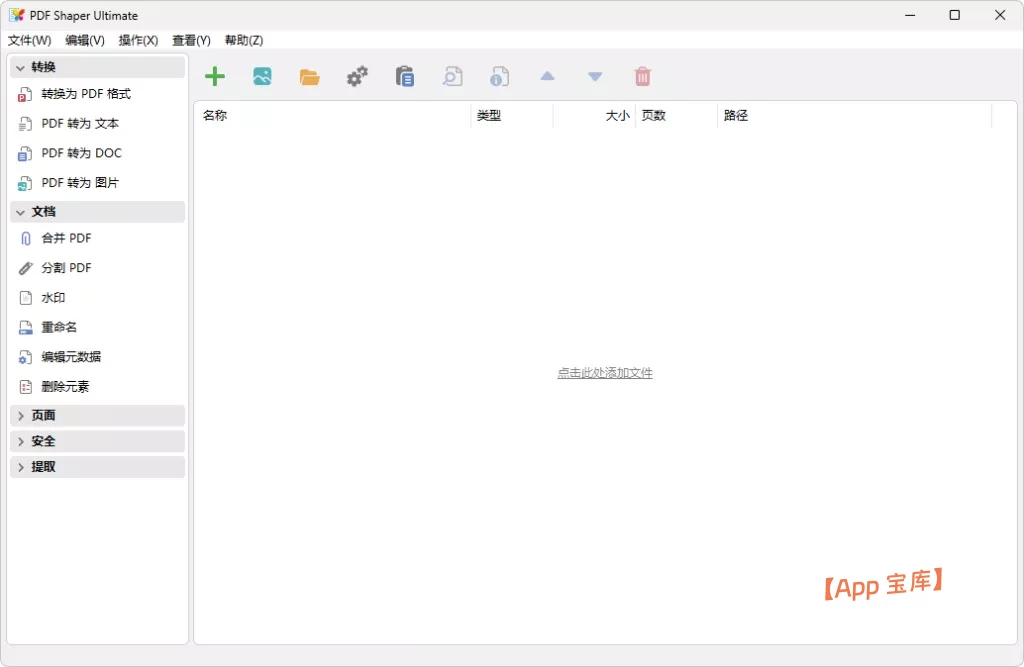The height and width of the screenshot is (667, 1024).
Task: Collapse the 转换 section
Action: pos(42,67)
